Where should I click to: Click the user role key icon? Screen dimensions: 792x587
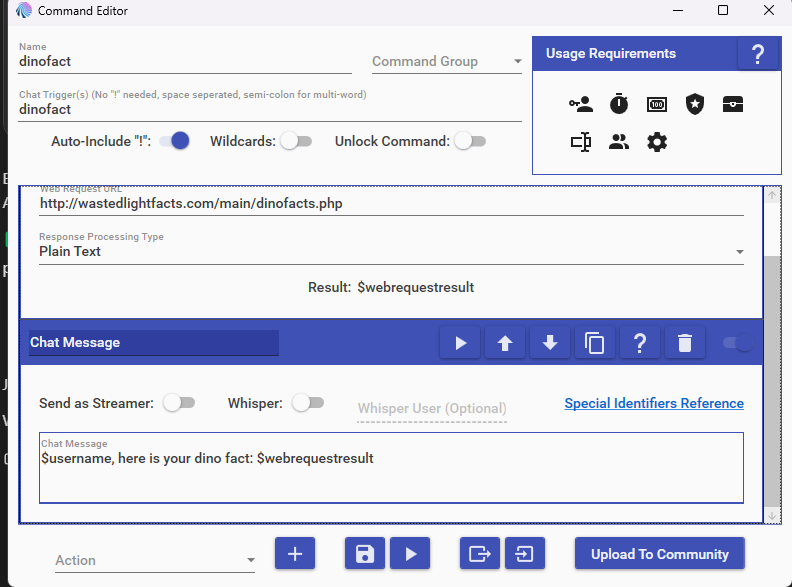coord(581,104)
